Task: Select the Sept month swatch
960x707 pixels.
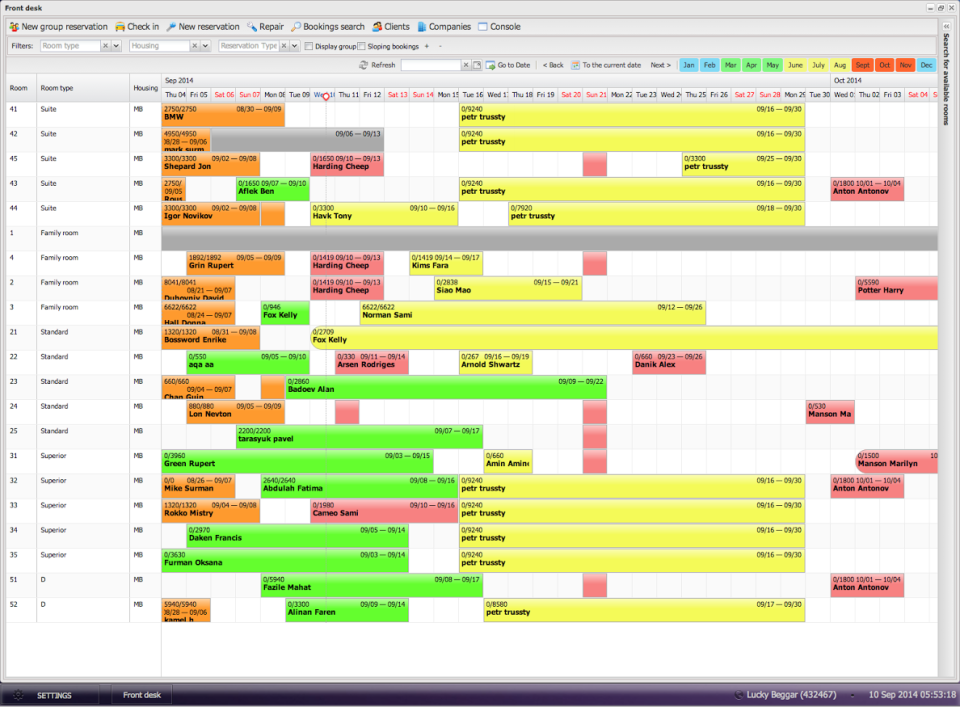Action: click(x=863, y=64)
